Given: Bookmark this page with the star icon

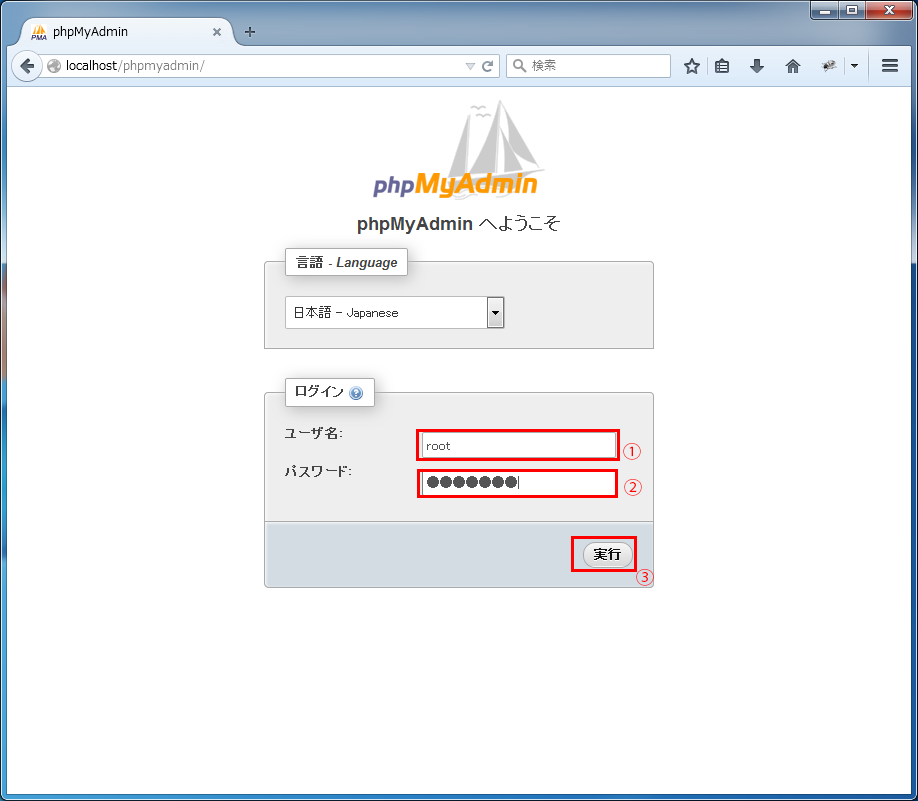Looking at the screenshot, I should (691, 66).
